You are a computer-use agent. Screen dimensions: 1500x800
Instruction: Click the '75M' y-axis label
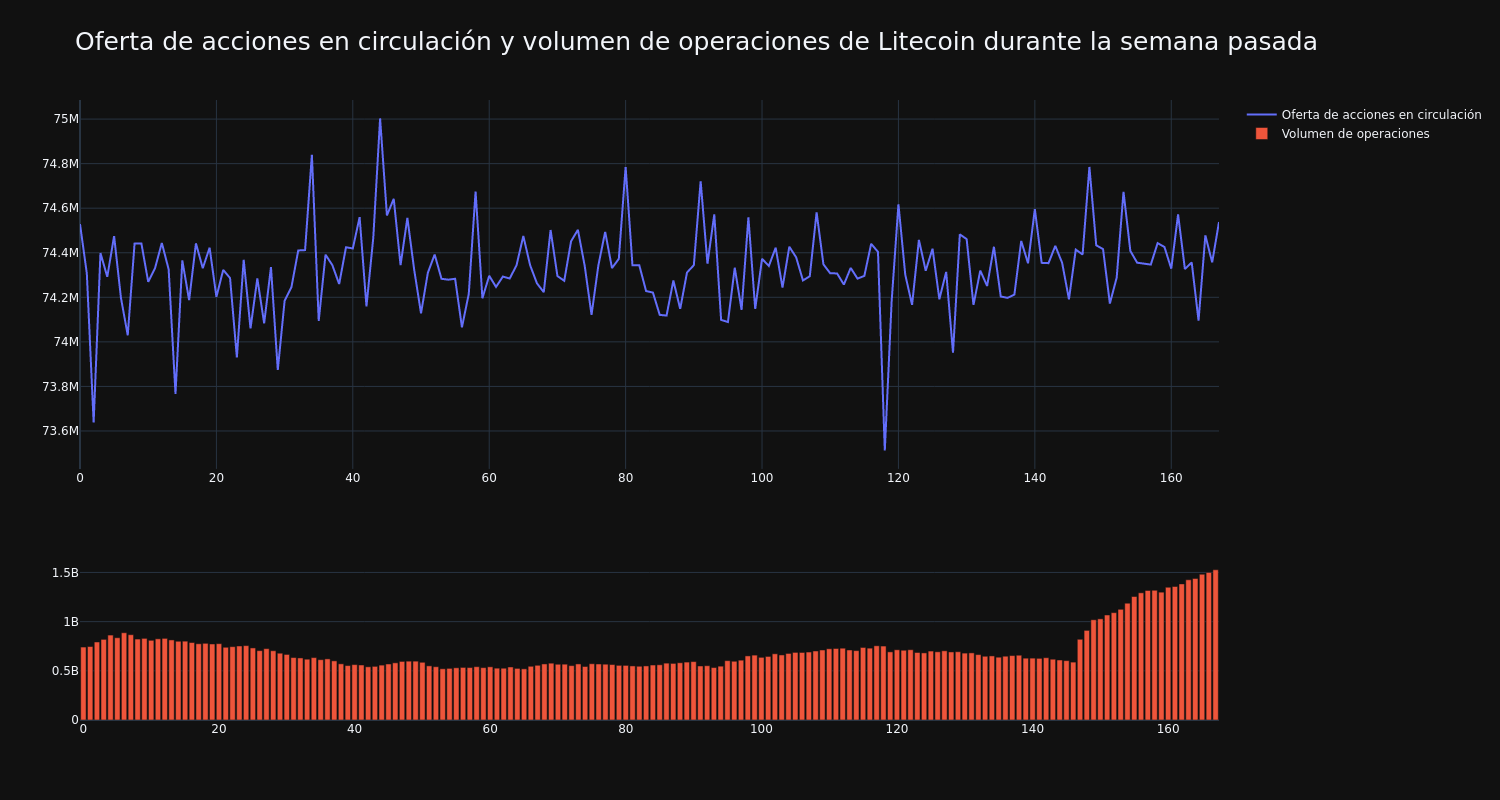(x=66, y=119)
